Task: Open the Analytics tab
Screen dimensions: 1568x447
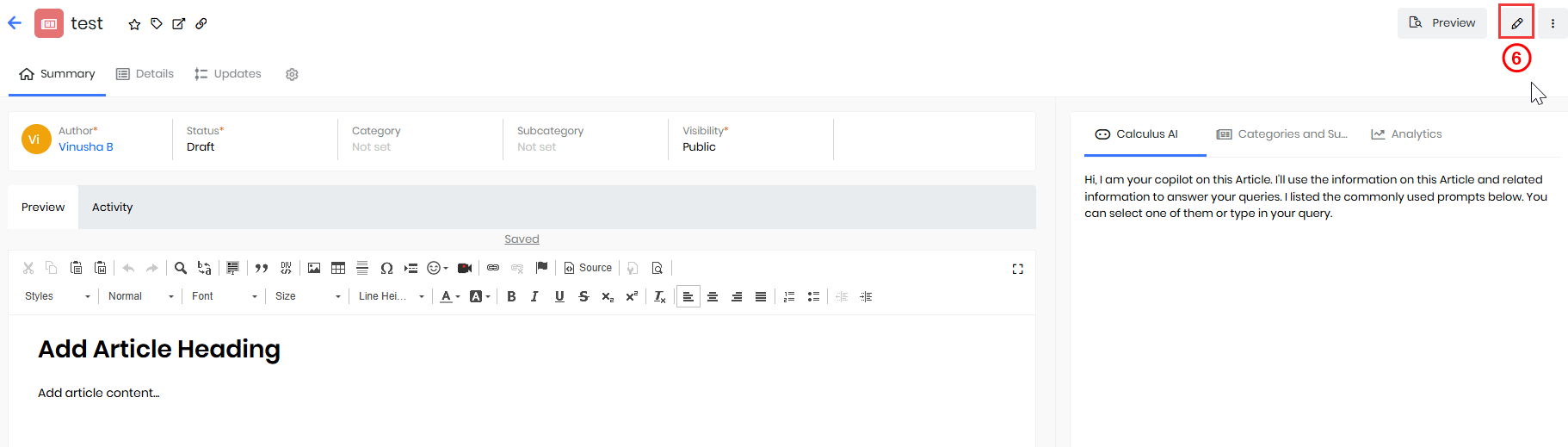Action: pos(1406,134)
